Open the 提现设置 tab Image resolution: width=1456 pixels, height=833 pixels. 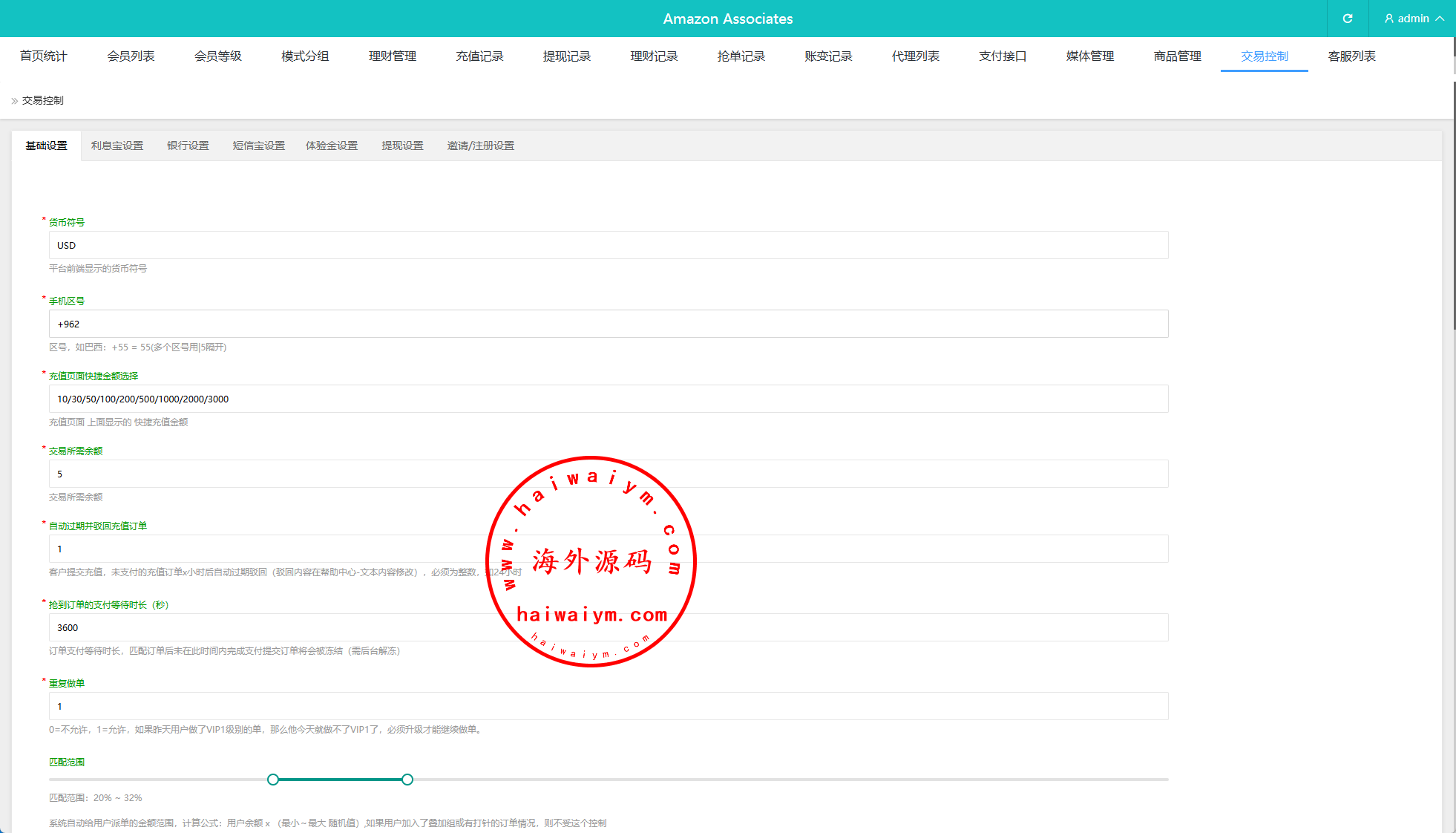pyautogui.click(x=402, y=146)
